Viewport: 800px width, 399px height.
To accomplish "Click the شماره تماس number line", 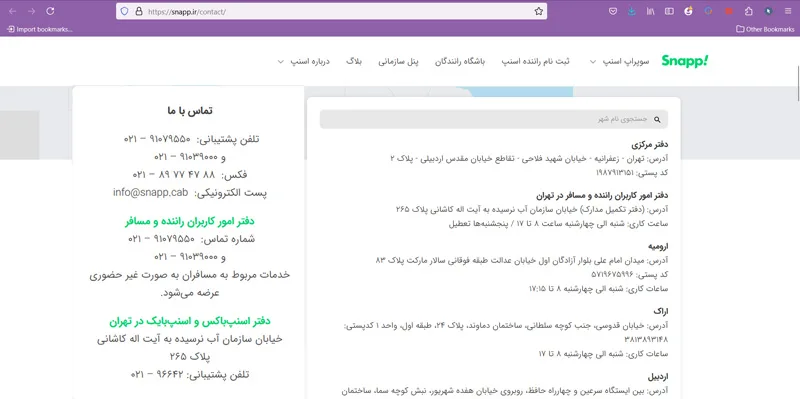I will tap(191, 239).
